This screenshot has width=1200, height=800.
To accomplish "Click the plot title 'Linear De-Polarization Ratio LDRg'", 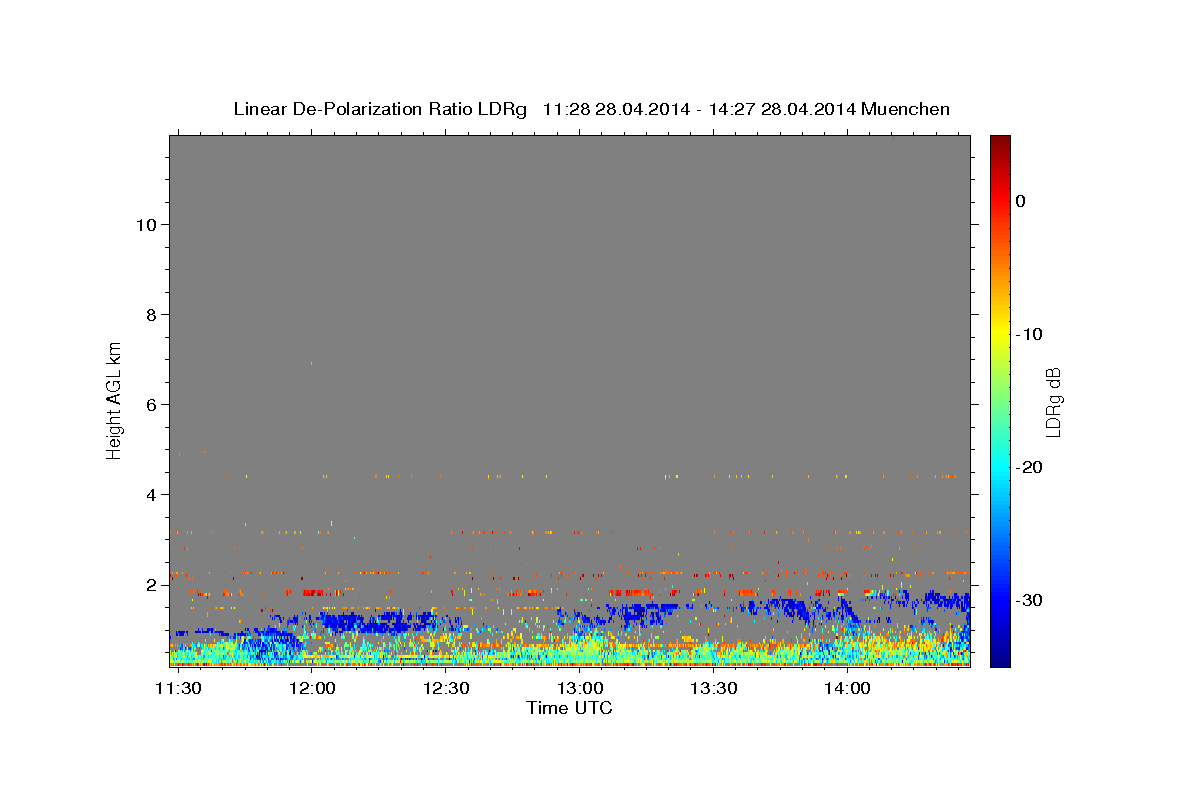I will (380, 109).
